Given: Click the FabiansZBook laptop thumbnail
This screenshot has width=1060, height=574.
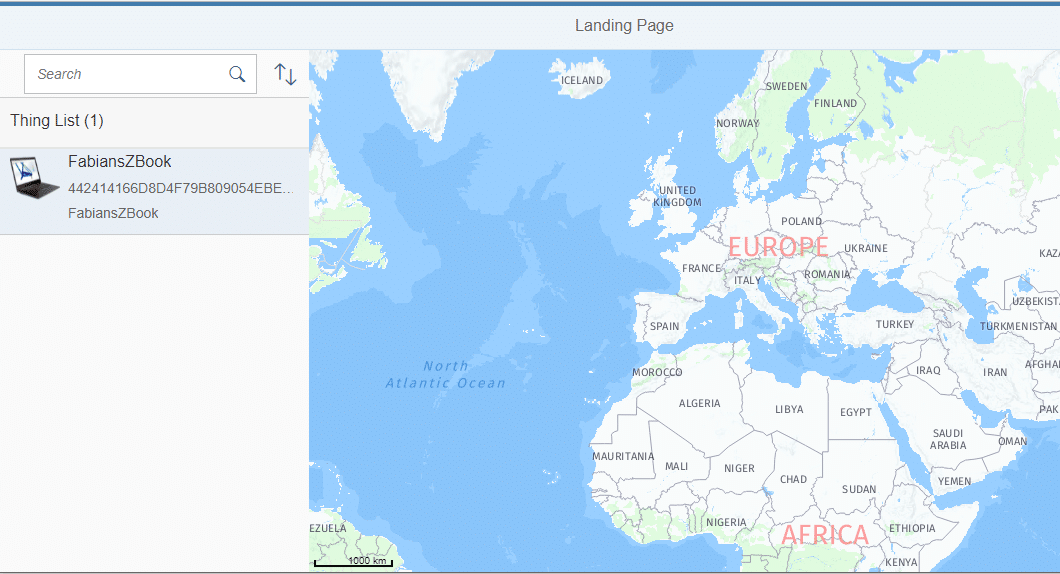Looking at the screenshot, I should 35,177.
